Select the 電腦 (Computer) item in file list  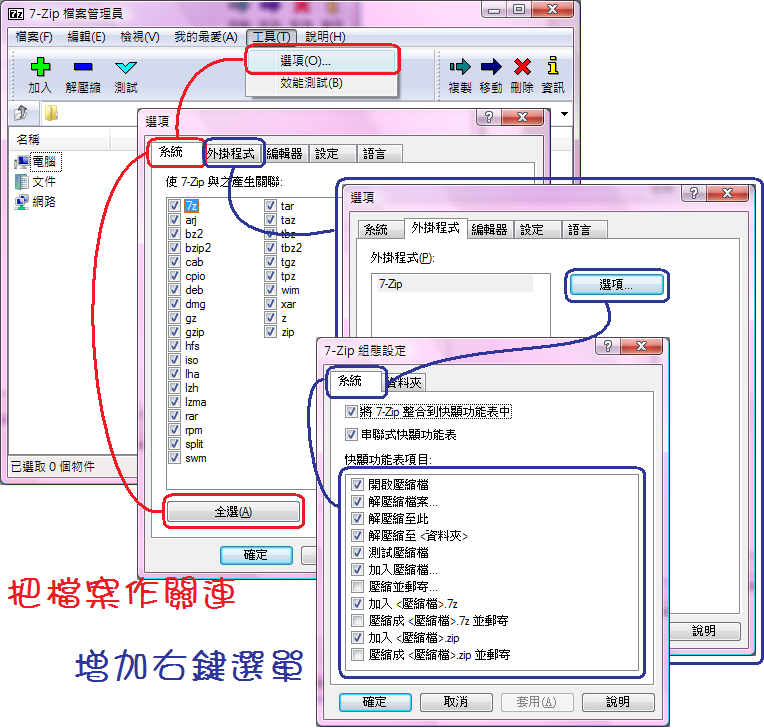[38, 162]
